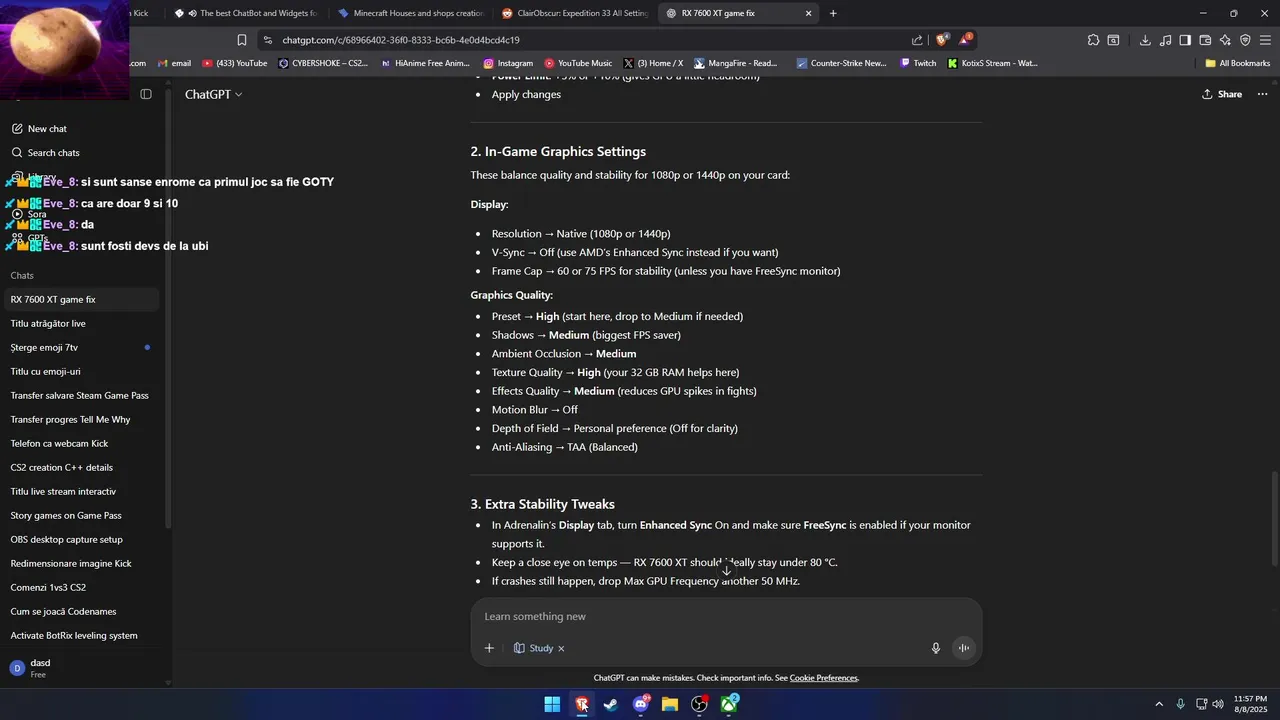Open the Cookie Preferences link

pos(824,678)
